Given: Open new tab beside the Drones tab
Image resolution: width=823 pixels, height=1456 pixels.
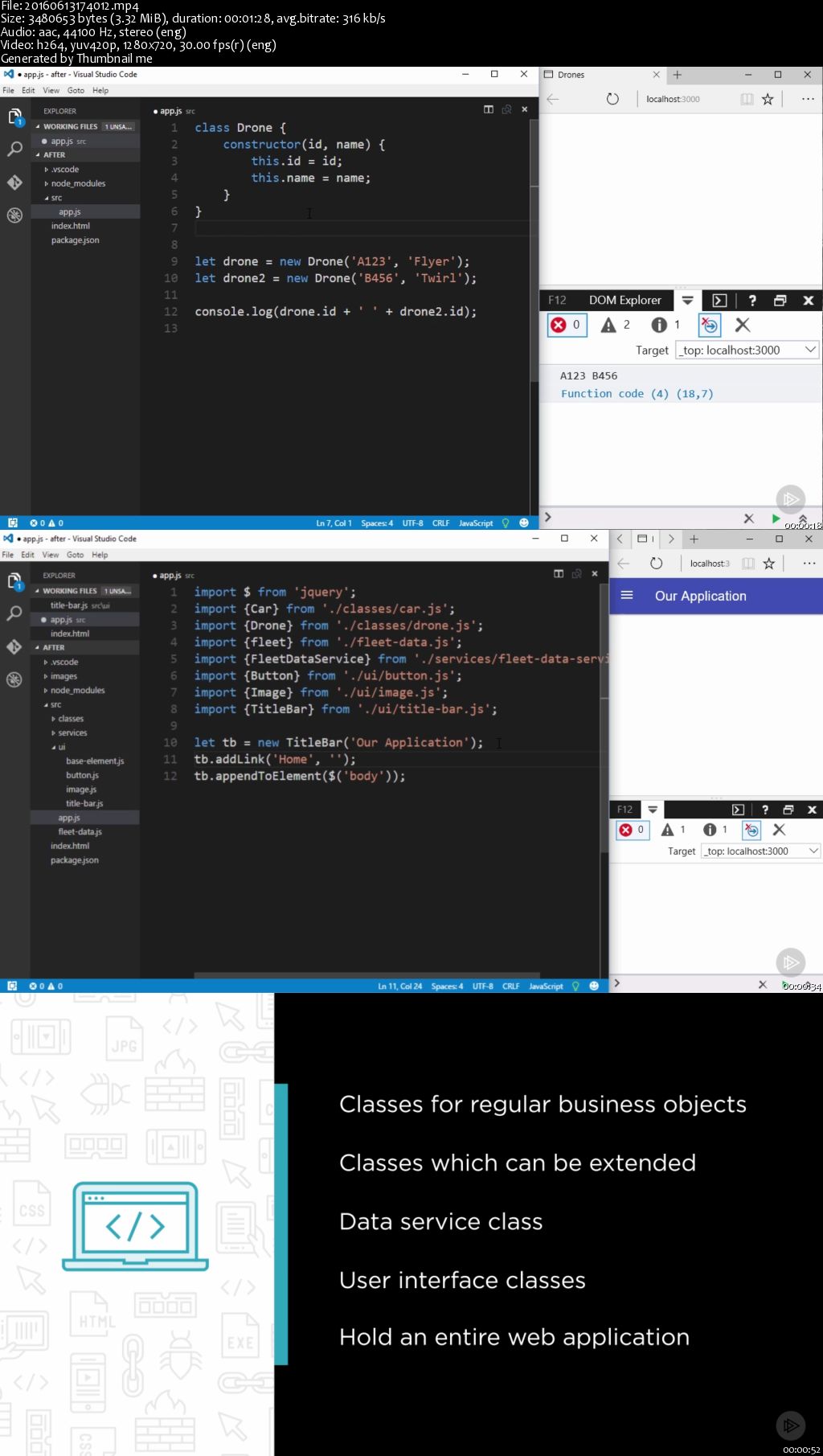Looking at the screenshot, I should [678, 75].
